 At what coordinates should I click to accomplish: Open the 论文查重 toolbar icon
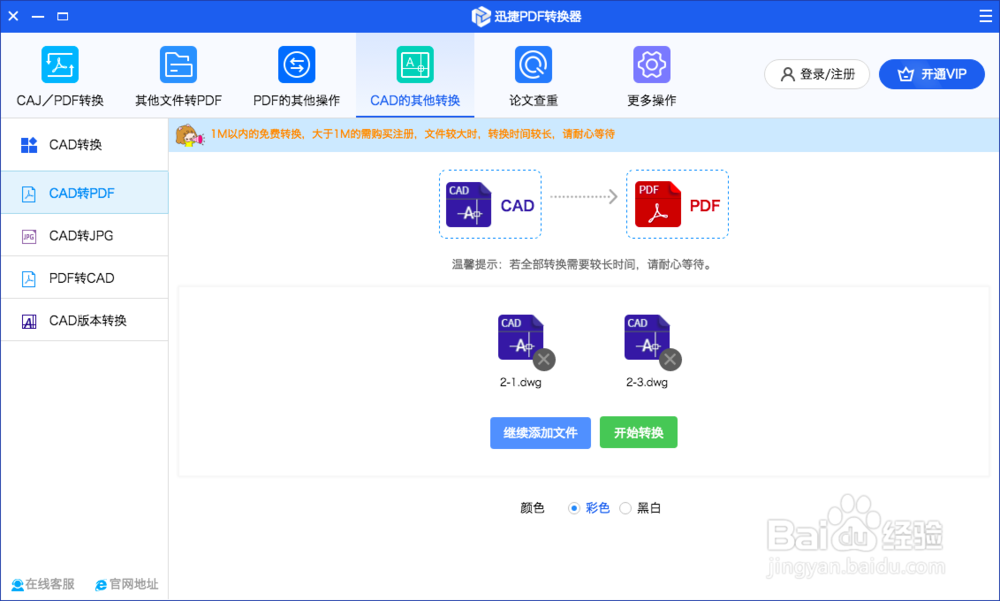point(533,64)
